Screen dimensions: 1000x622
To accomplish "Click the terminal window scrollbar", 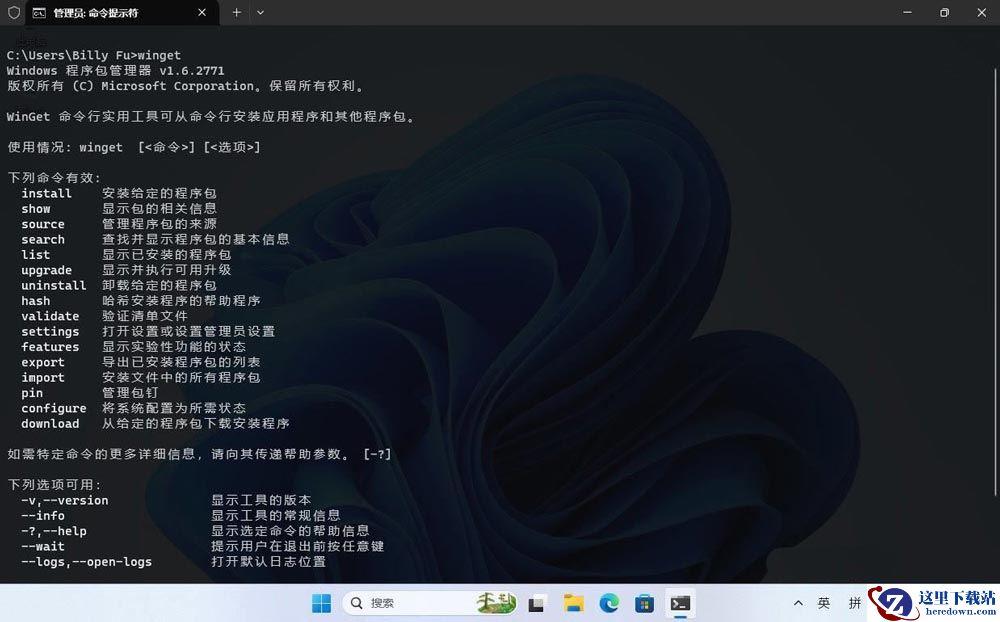I will tap(996, 281).
